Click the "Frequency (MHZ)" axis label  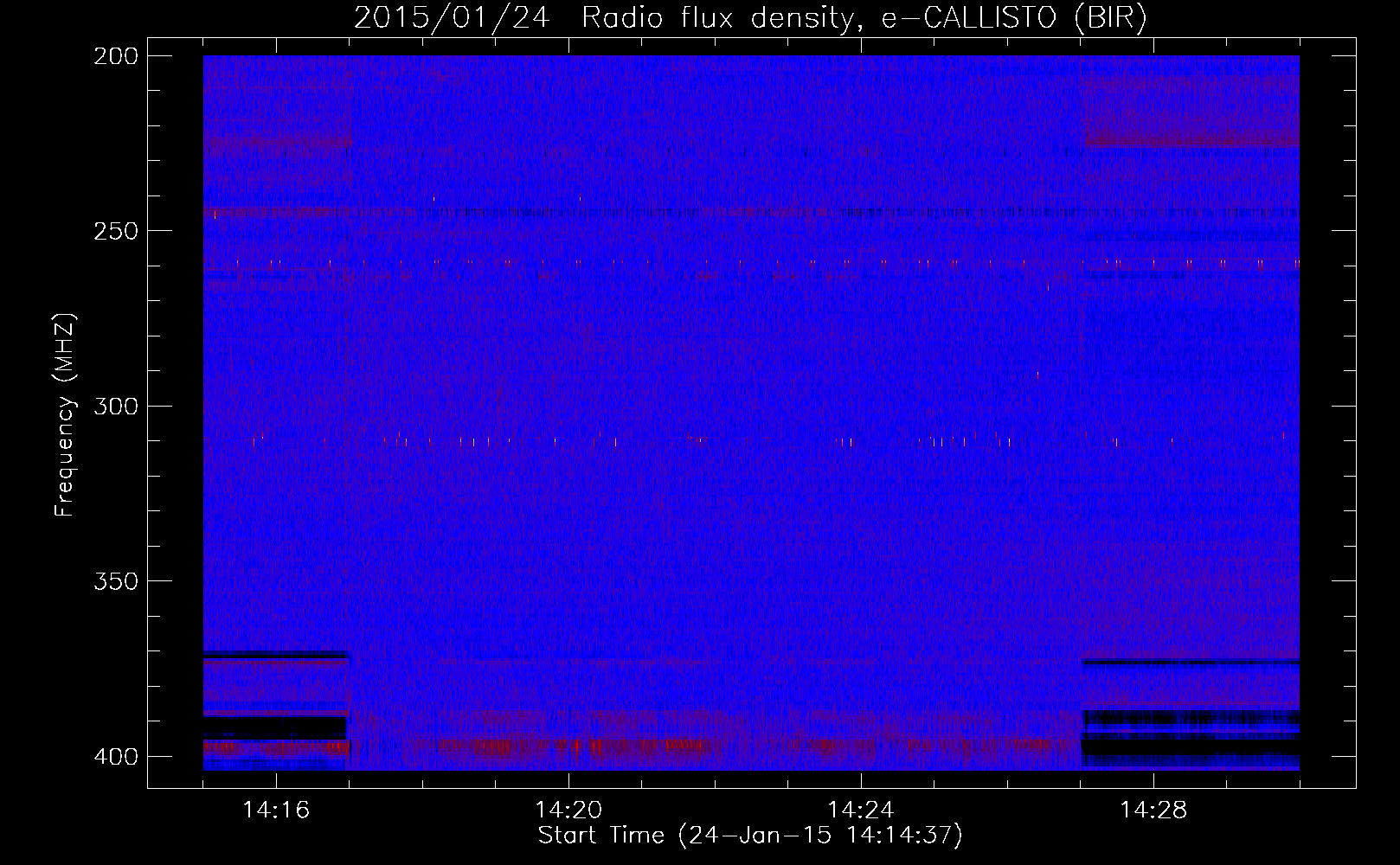(66, 415)
